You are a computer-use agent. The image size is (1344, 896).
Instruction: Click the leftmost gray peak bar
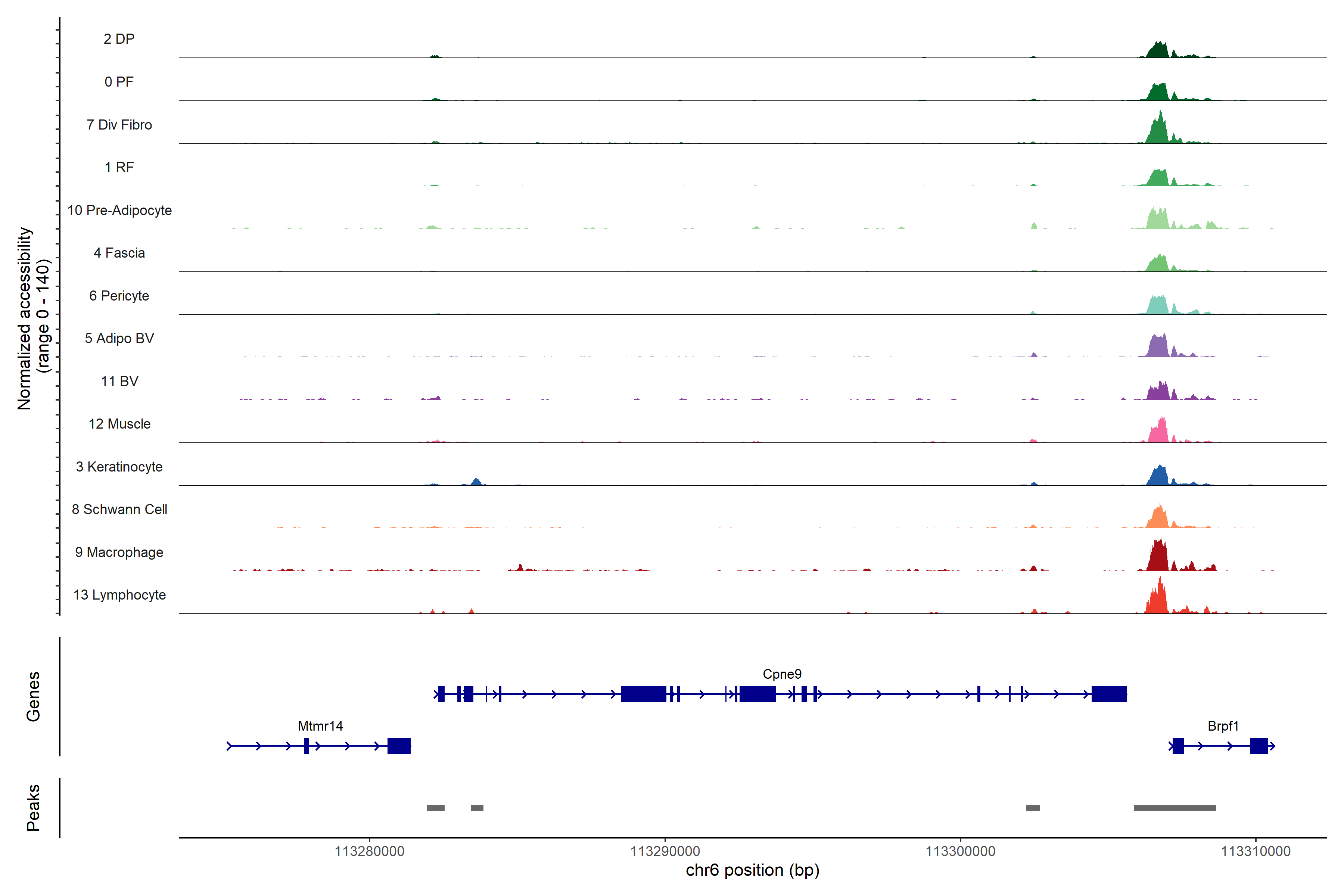click(x=435, y=808)
